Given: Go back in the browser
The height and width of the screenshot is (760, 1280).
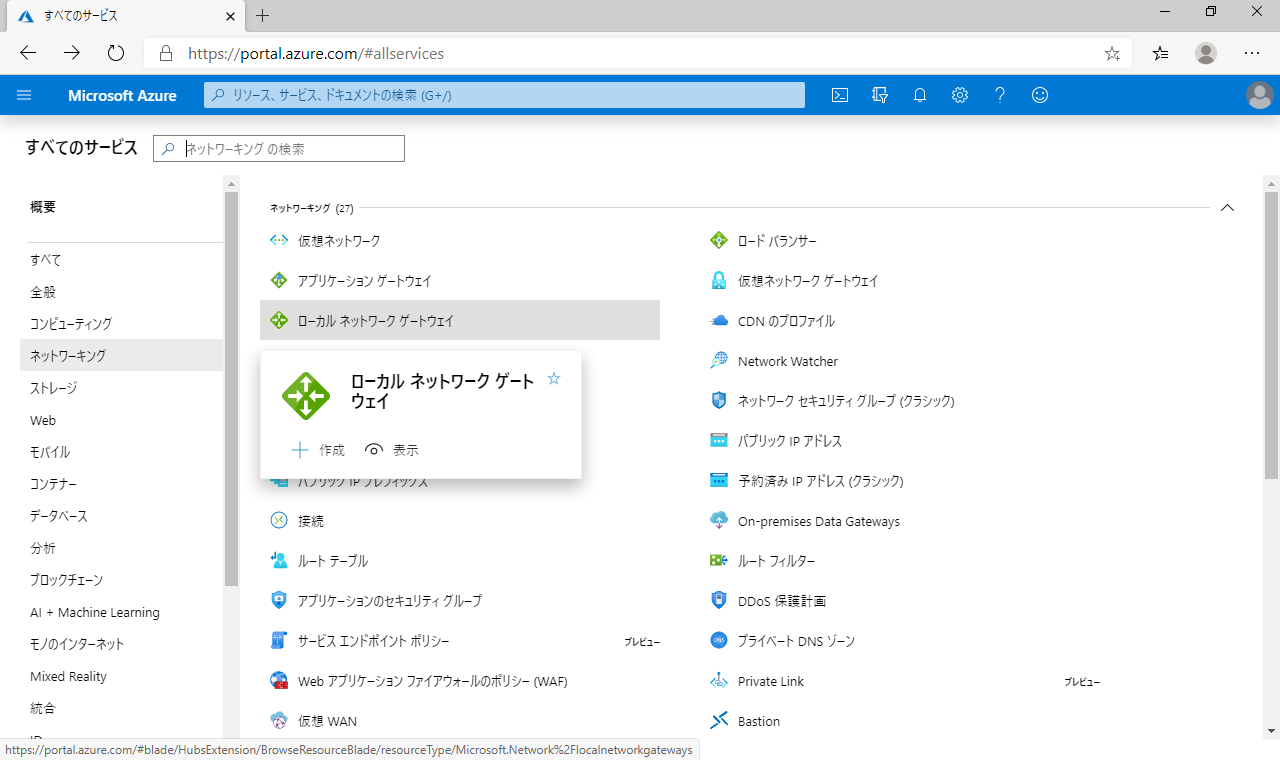Looking at the screenshot, I should click(x=28, y=54).
